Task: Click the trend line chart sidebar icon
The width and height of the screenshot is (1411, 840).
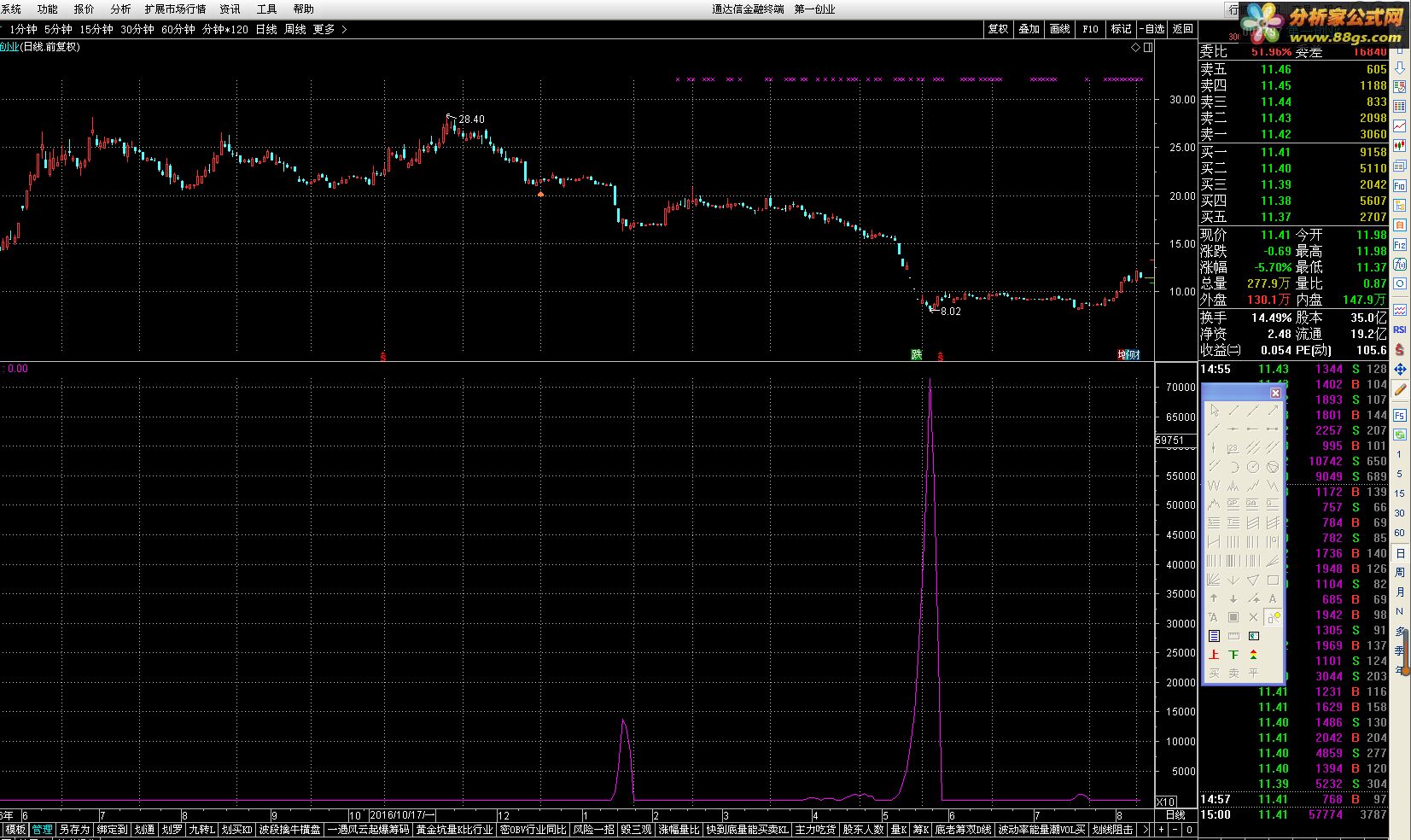Action: [1400, 126]
